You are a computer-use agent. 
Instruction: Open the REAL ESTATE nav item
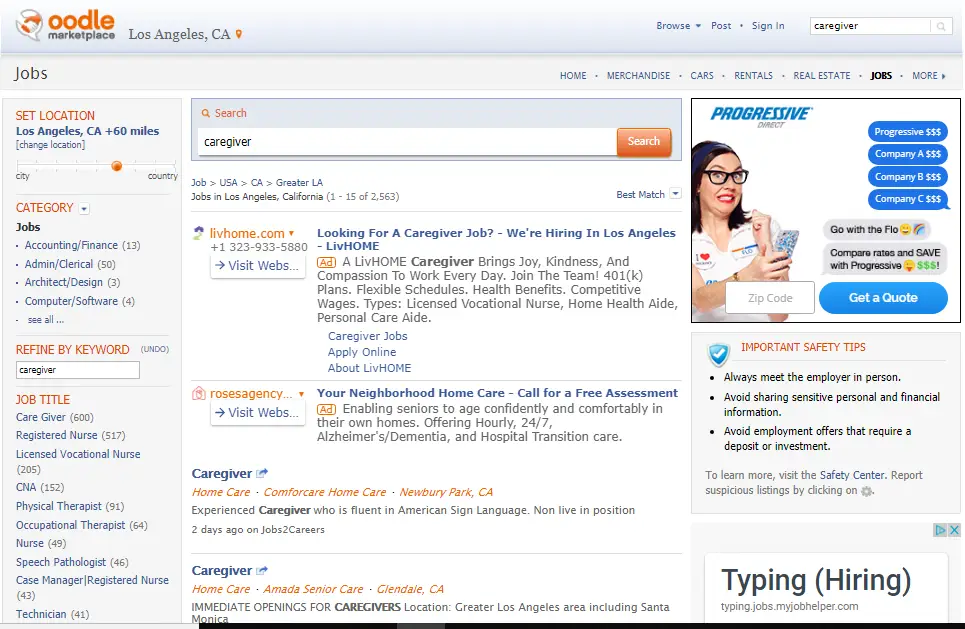822,76
